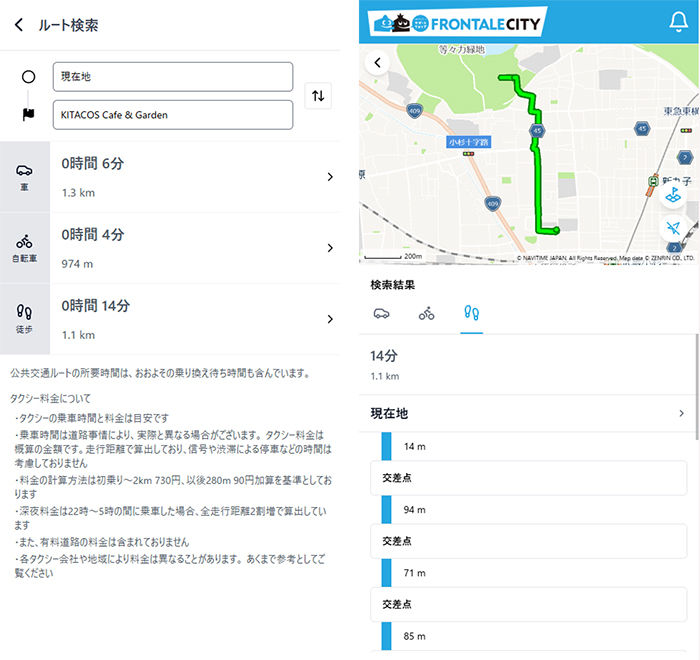The width and height of the screenshot is (700, 660).
Task: Swap origin and destination with the arrows button
Action: (318, 96)
